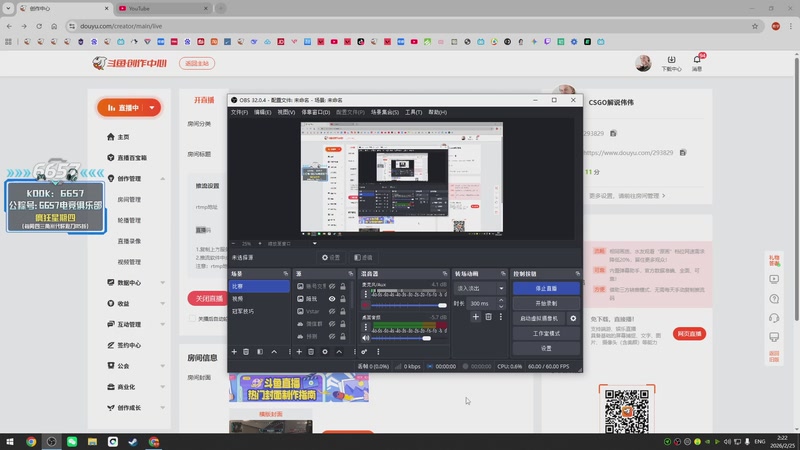The height and width of the screenshot is (450, 800).
Task: Open OBS 视图(V) menu
Action: click(286, 112)
